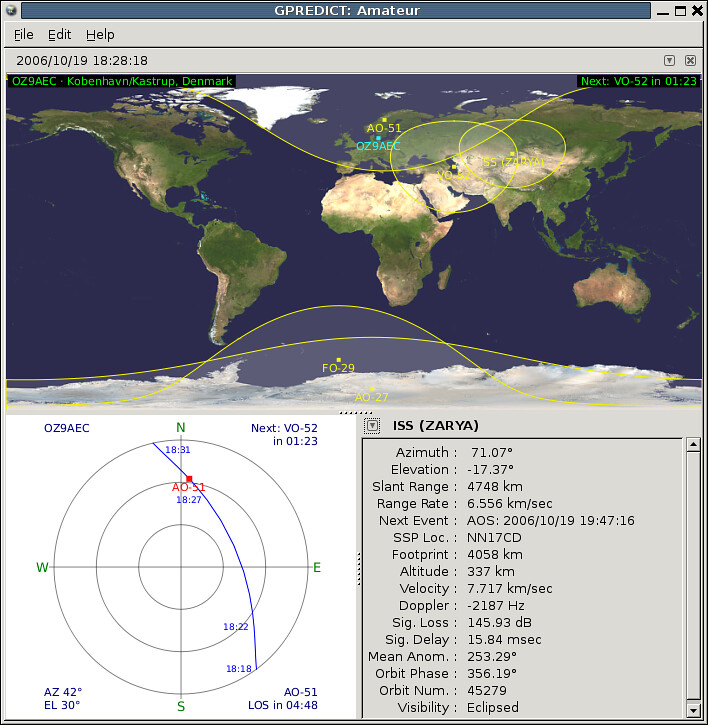This screenshot has height=725, width=708.
Task: Click scrollbar down arrow in satellite data
Action: click(x=693, y=710)
